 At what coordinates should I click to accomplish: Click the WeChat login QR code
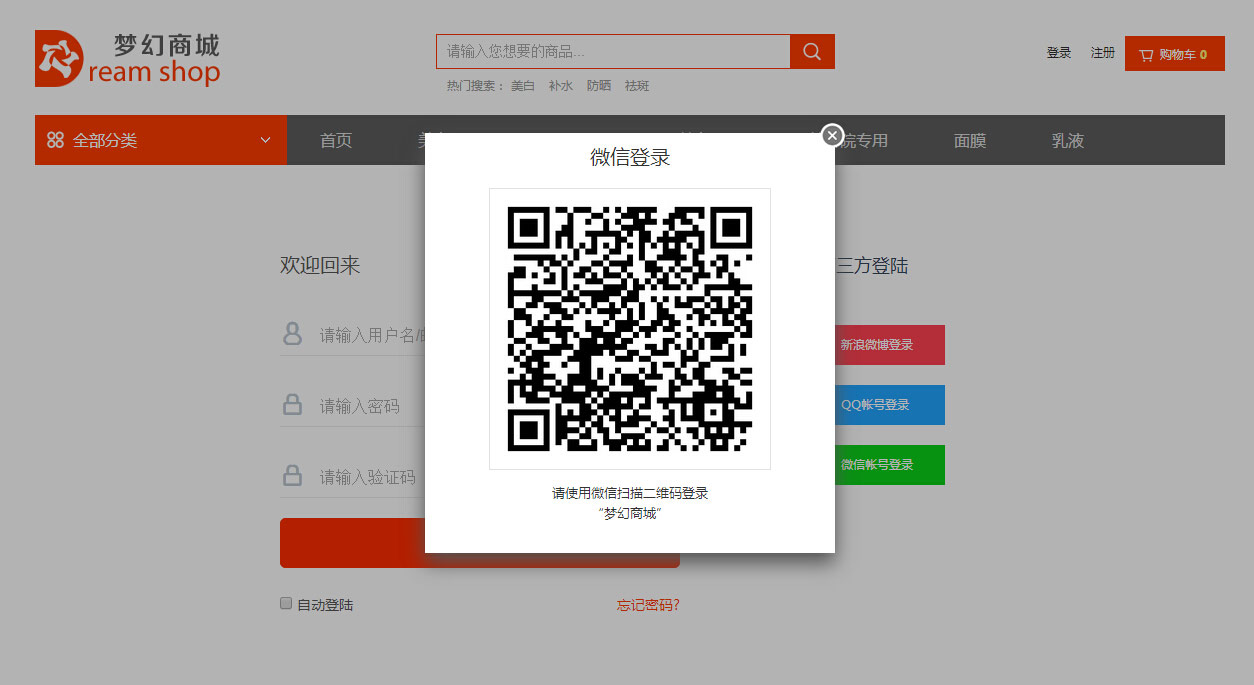coord(630,329)
